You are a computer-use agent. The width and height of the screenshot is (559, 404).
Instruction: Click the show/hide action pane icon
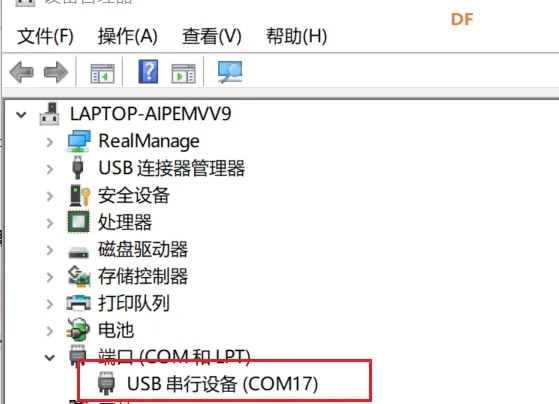pyautogui.click(x=184, y=73)
